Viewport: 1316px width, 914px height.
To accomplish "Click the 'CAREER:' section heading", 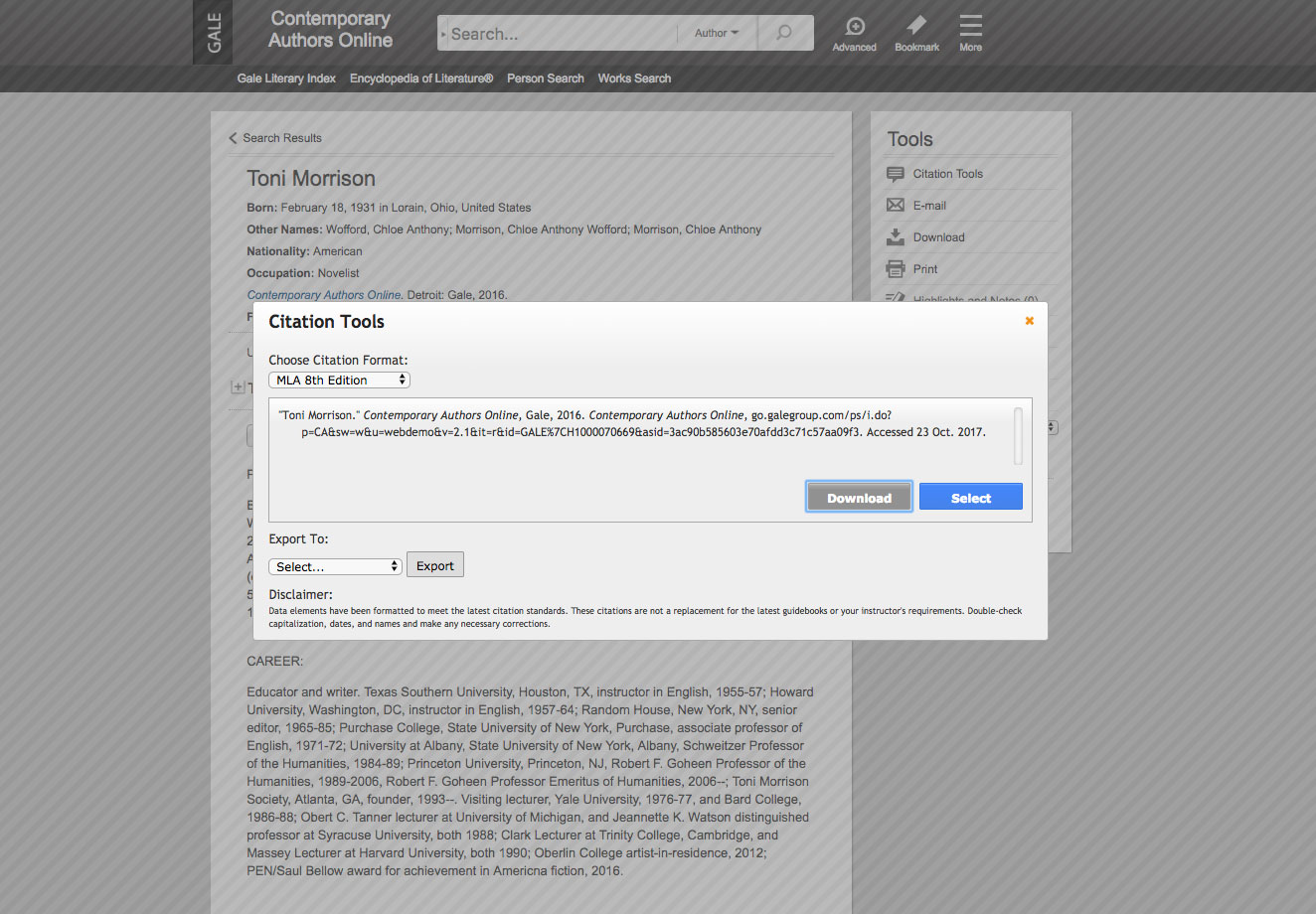I will tap(275, 661).
